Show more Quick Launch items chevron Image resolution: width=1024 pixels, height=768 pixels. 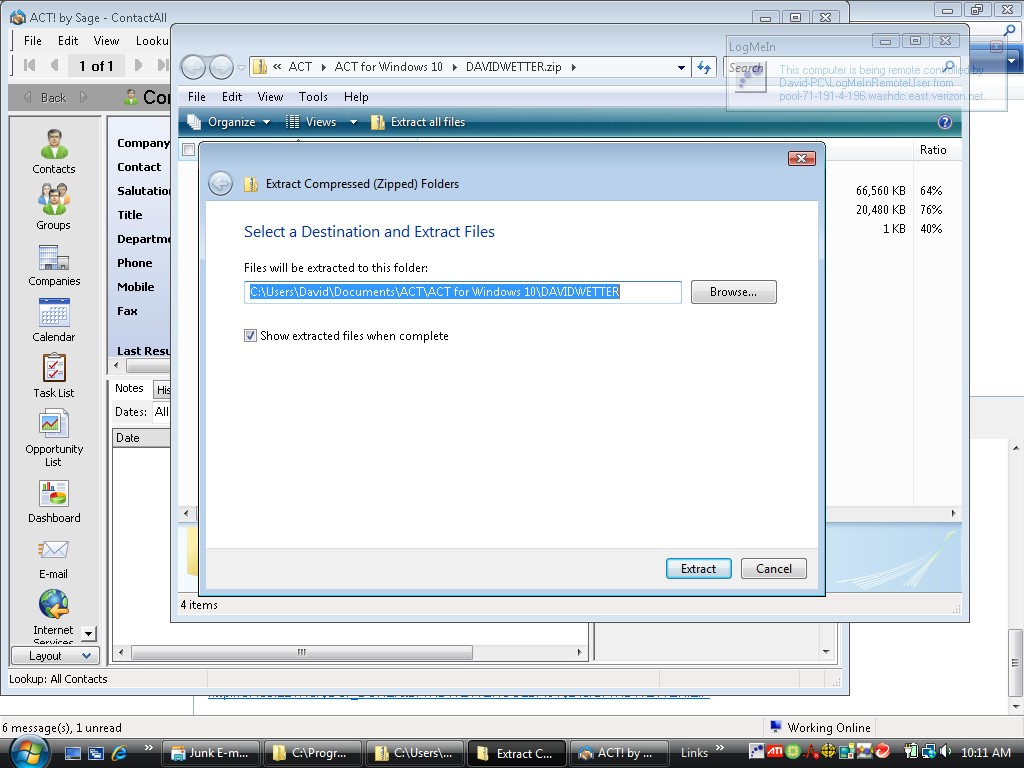(148, 748)
